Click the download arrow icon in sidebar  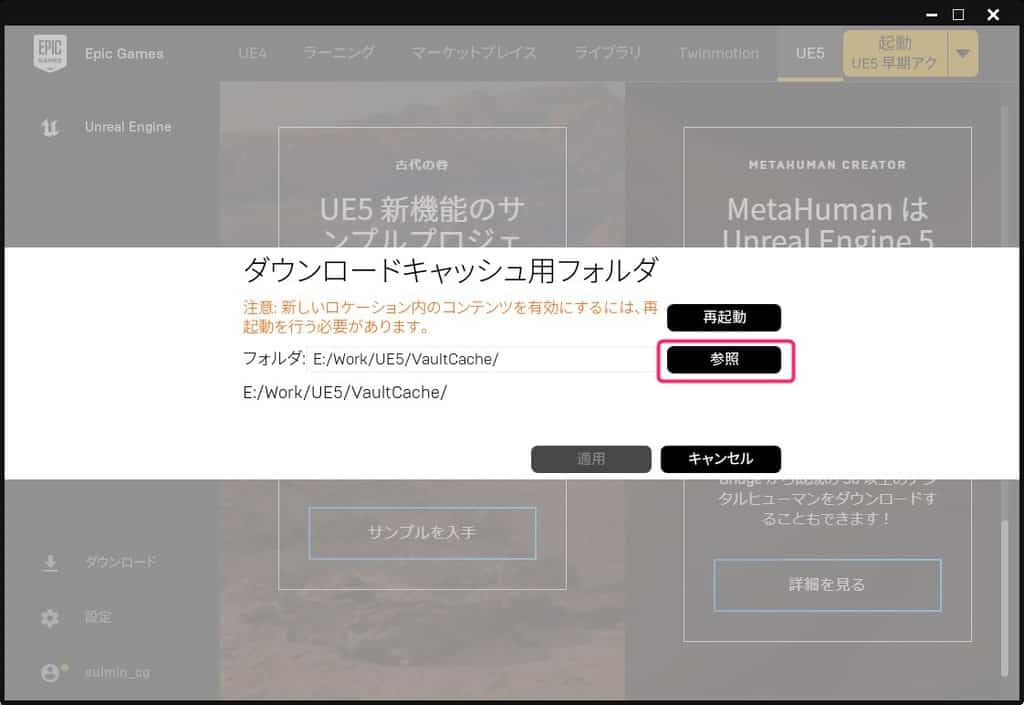click(x=50, y=563)
